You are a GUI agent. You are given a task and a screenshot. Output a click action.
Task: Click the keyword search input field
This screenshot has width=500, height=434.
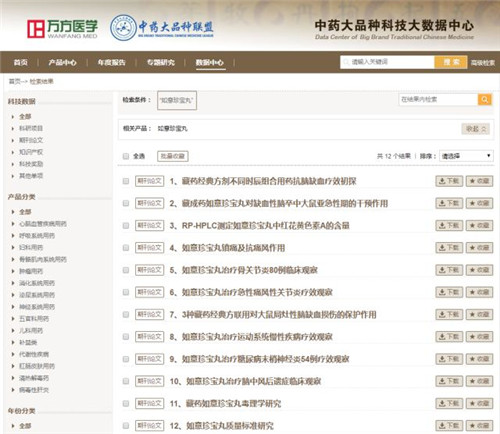[x=387, y=62]
